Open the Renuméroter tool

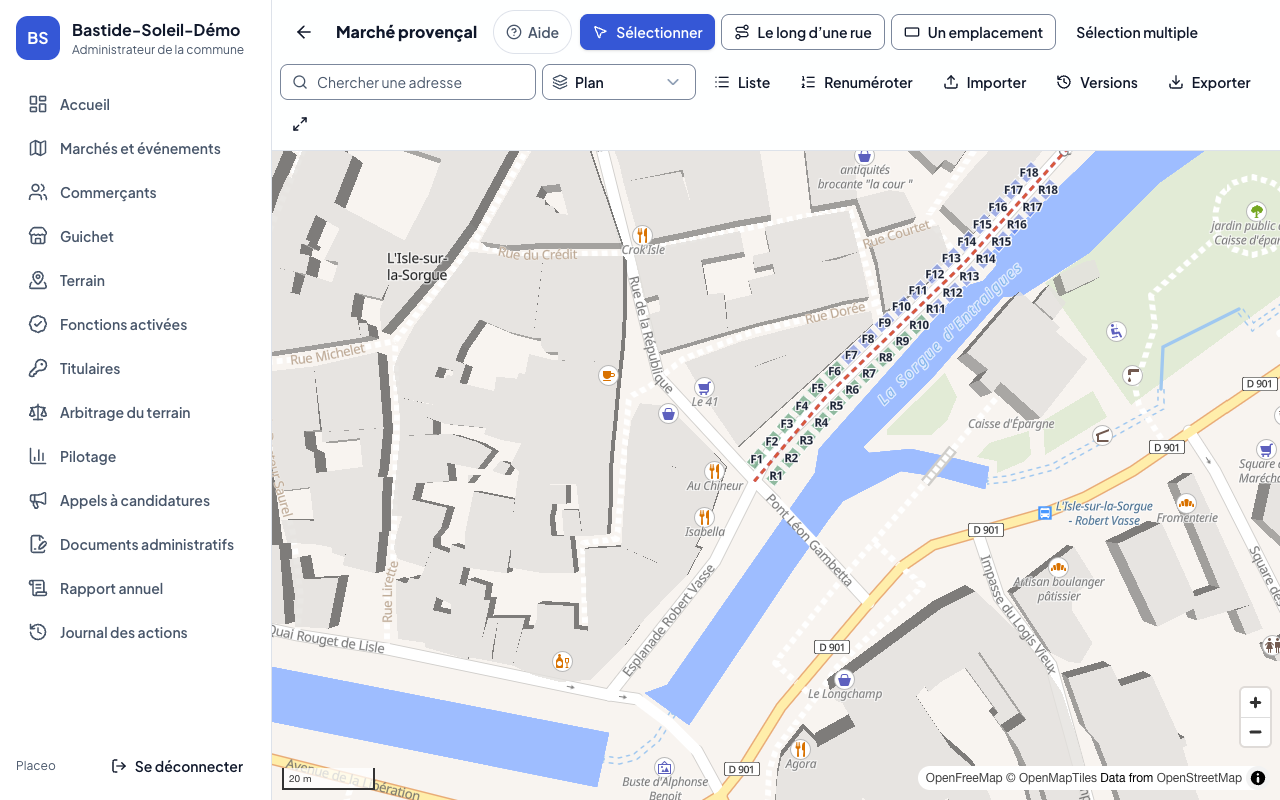(856, 82)
